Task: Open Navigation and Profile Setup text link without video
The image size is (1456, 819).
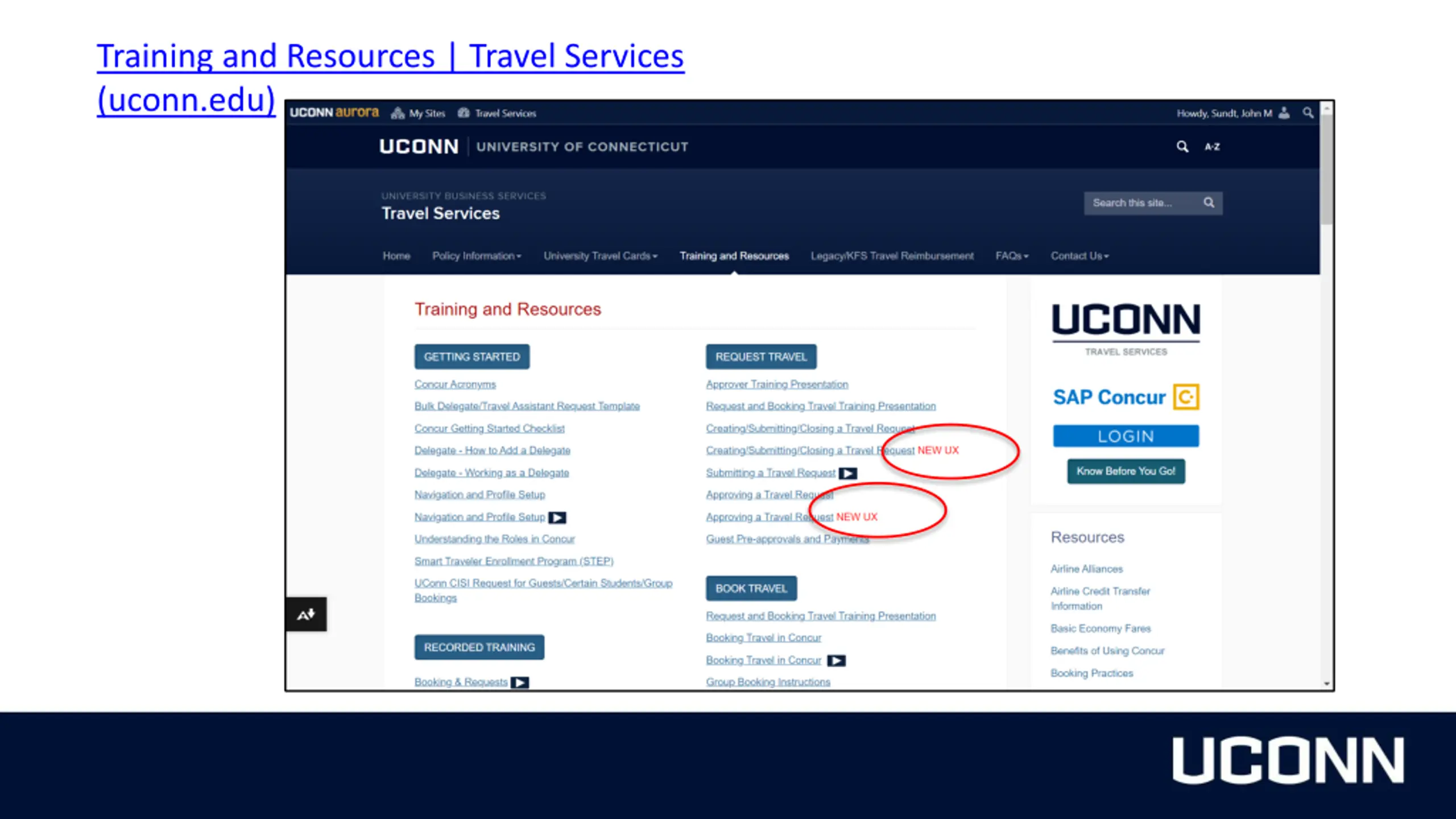Action: 479,495
